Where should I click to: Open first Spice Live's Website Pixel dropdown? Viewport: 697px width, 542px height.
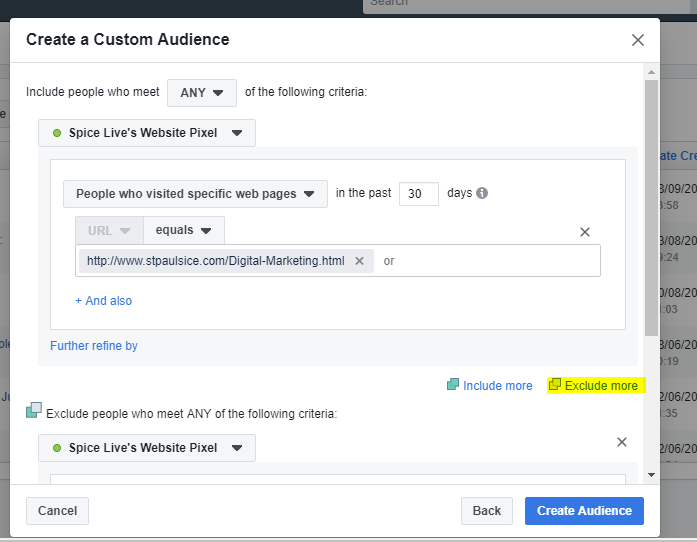147,132
